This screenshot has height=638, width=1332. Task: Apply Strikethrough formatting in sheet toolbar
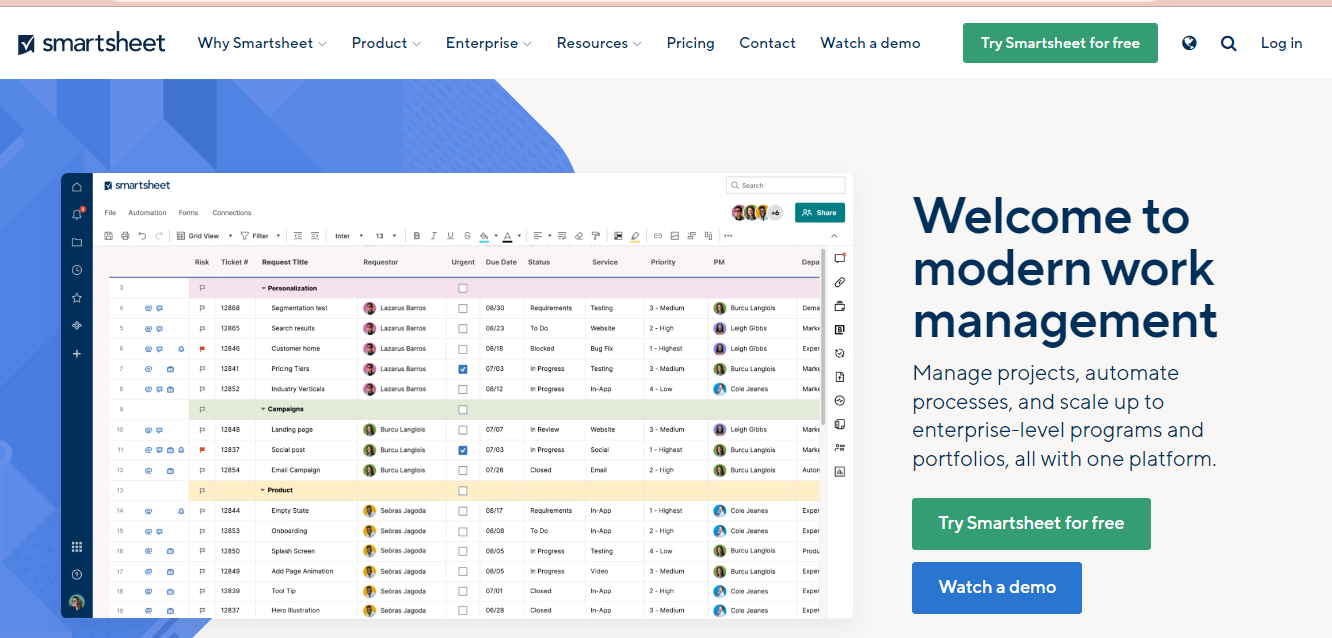click(467, 236)
